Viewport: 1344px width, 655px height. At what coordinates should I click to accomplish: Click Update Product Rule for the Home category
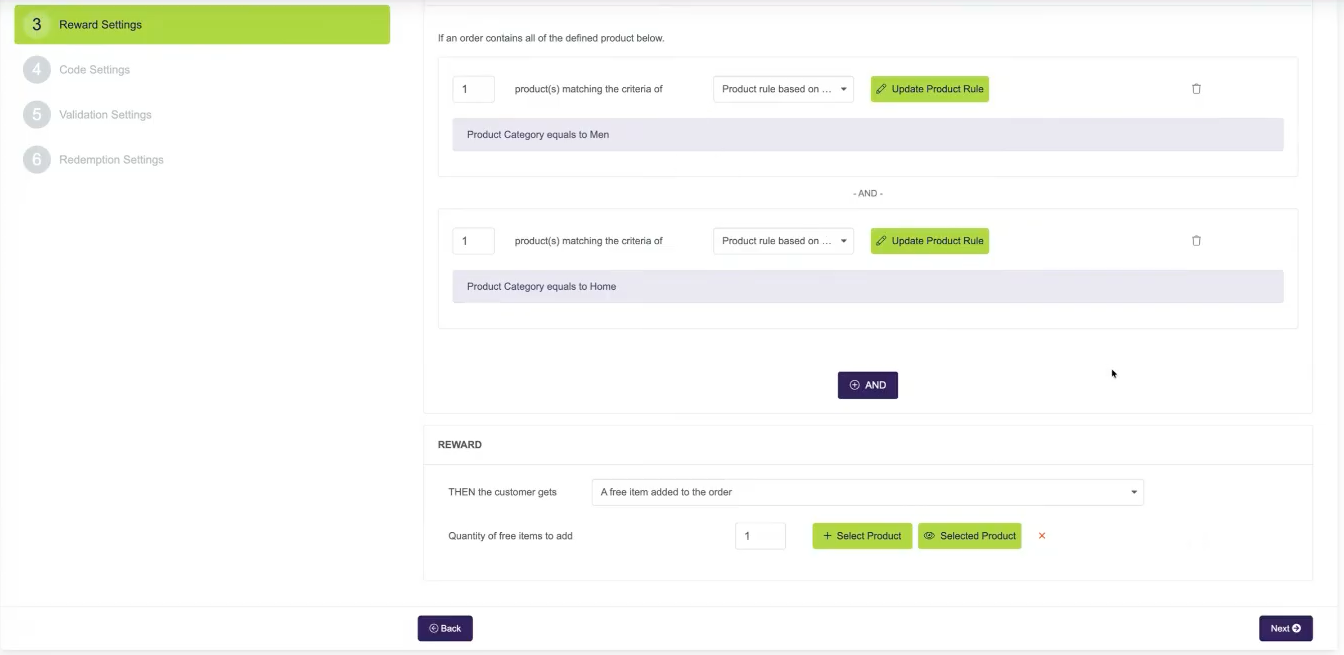930,241
